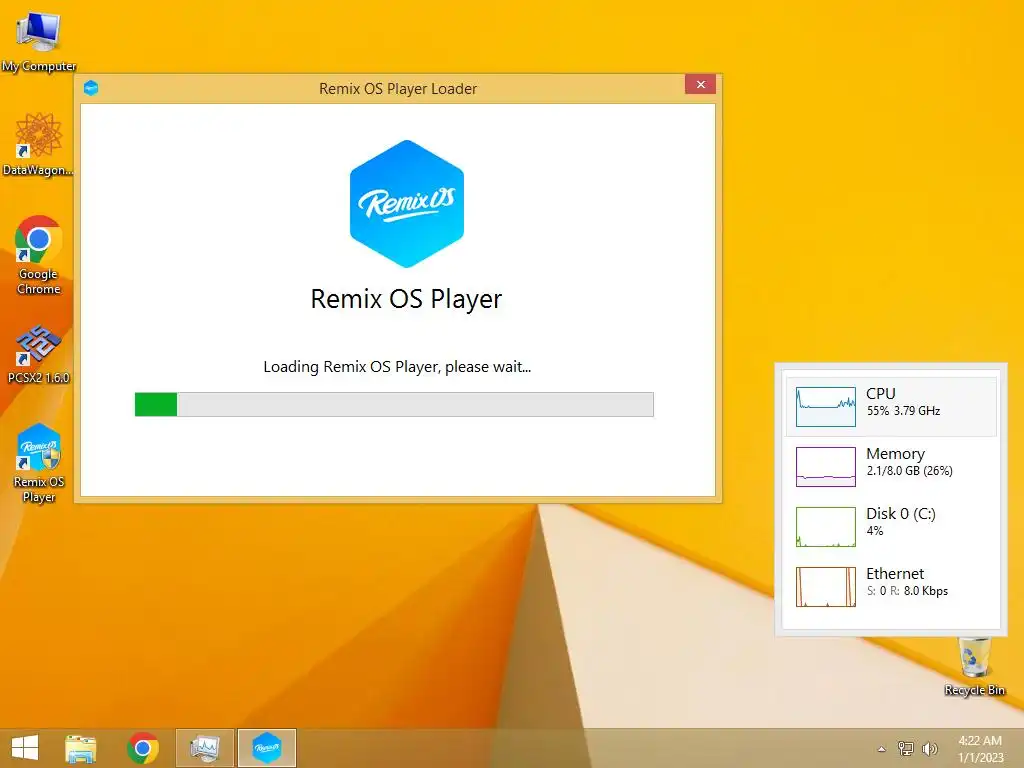
Task: Click 'Loading Remix OS Player, please wait...' text
Action: pos(397,367)
